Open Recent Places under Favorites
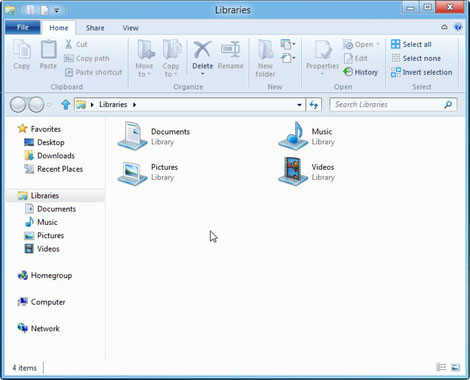 tap(53, 169)
